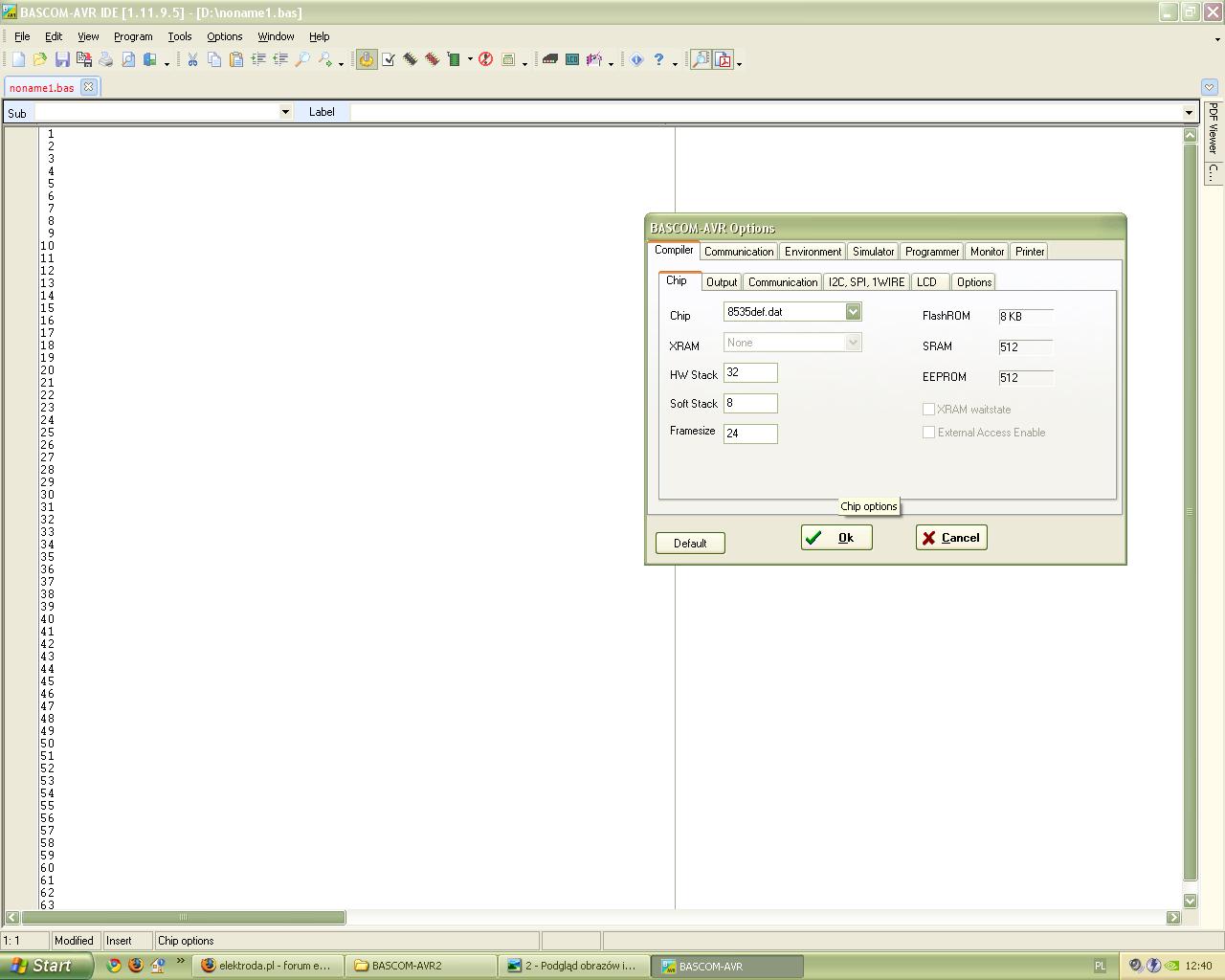Screen dimensions: 1225x980
Task: Click the Find magnifier icon
Action: click(302, 59)
